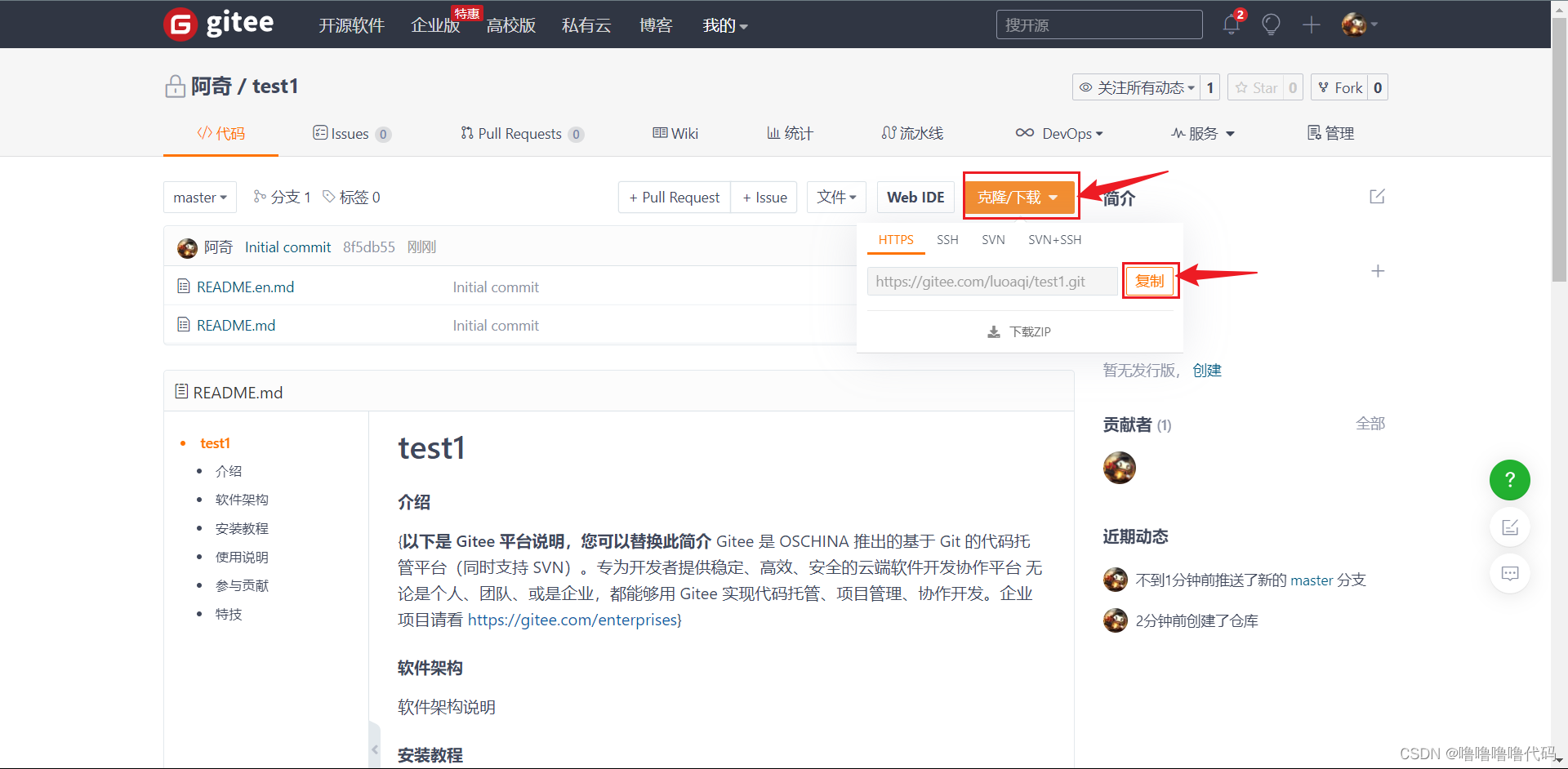Image resolution: width=1568 pixels, height=769 pixels.
Task: Click commit hash 8f5db55
Action: point(368,247)
